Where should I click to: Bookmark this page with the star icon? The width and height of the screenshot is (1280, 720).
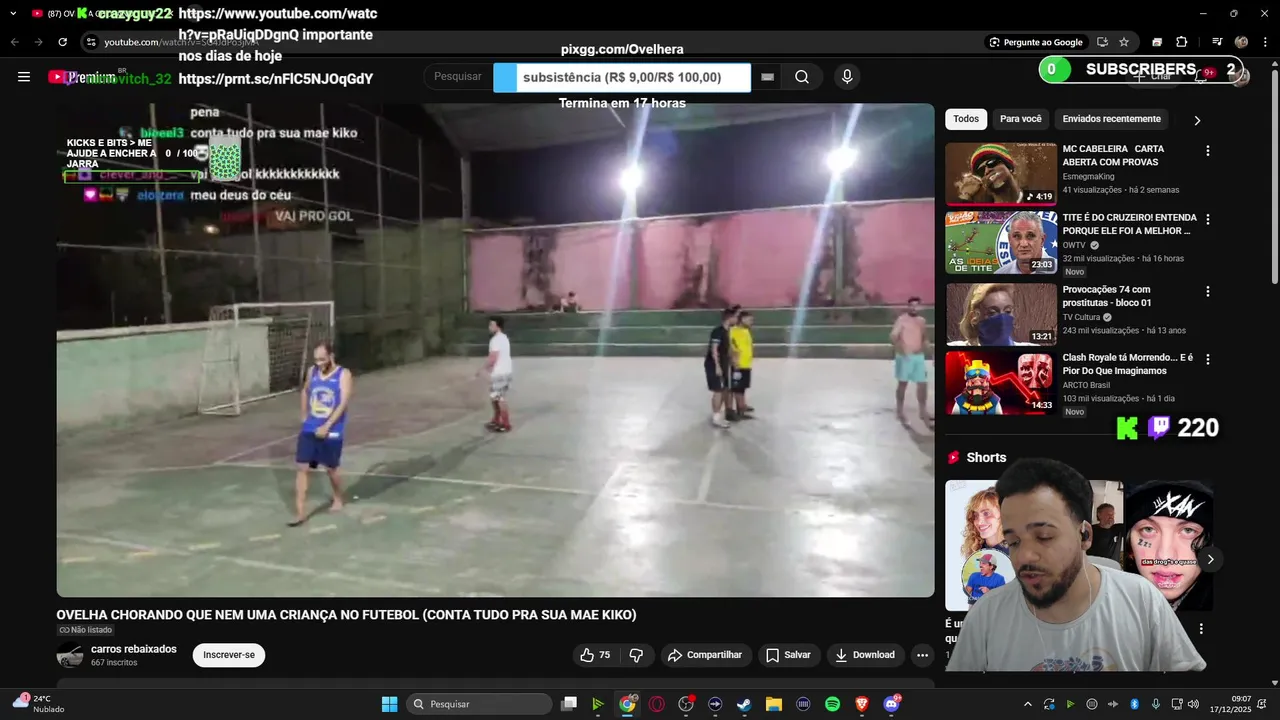(x=1124, y=42)
